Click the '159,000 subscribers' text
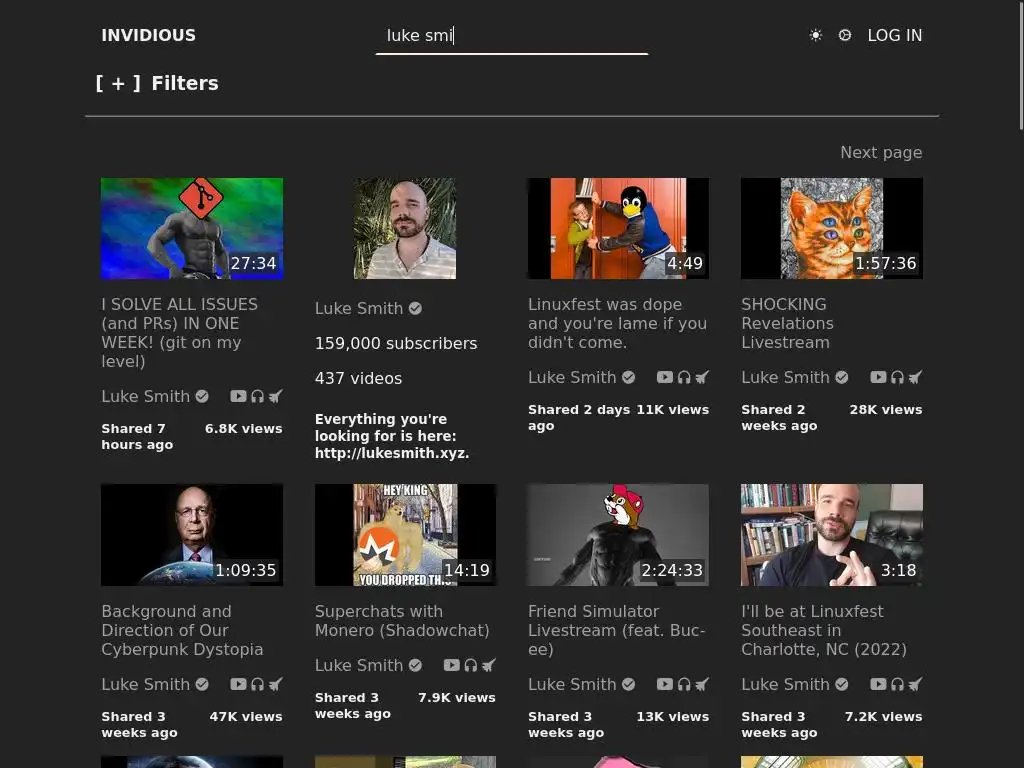The width and height of the screenshot is (1024, 768). pos(396,344)
